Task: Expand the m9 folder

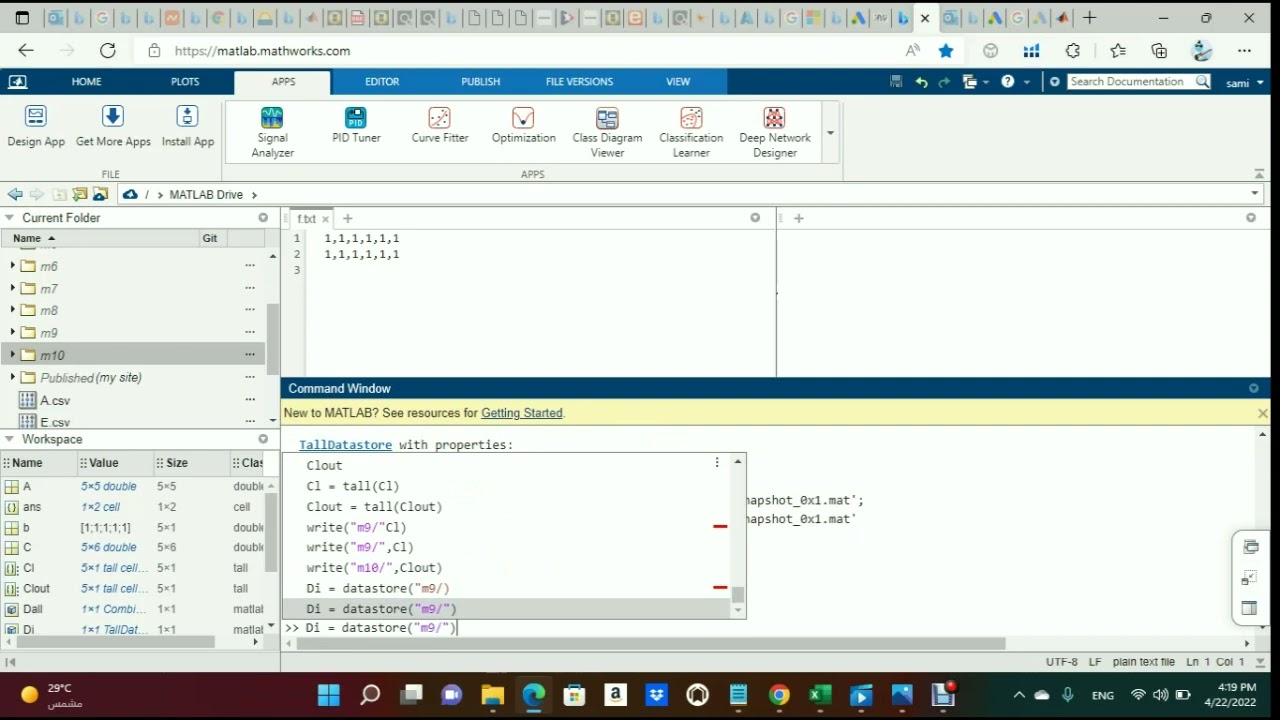Action: pyautogui.click(x=12, y=332)
